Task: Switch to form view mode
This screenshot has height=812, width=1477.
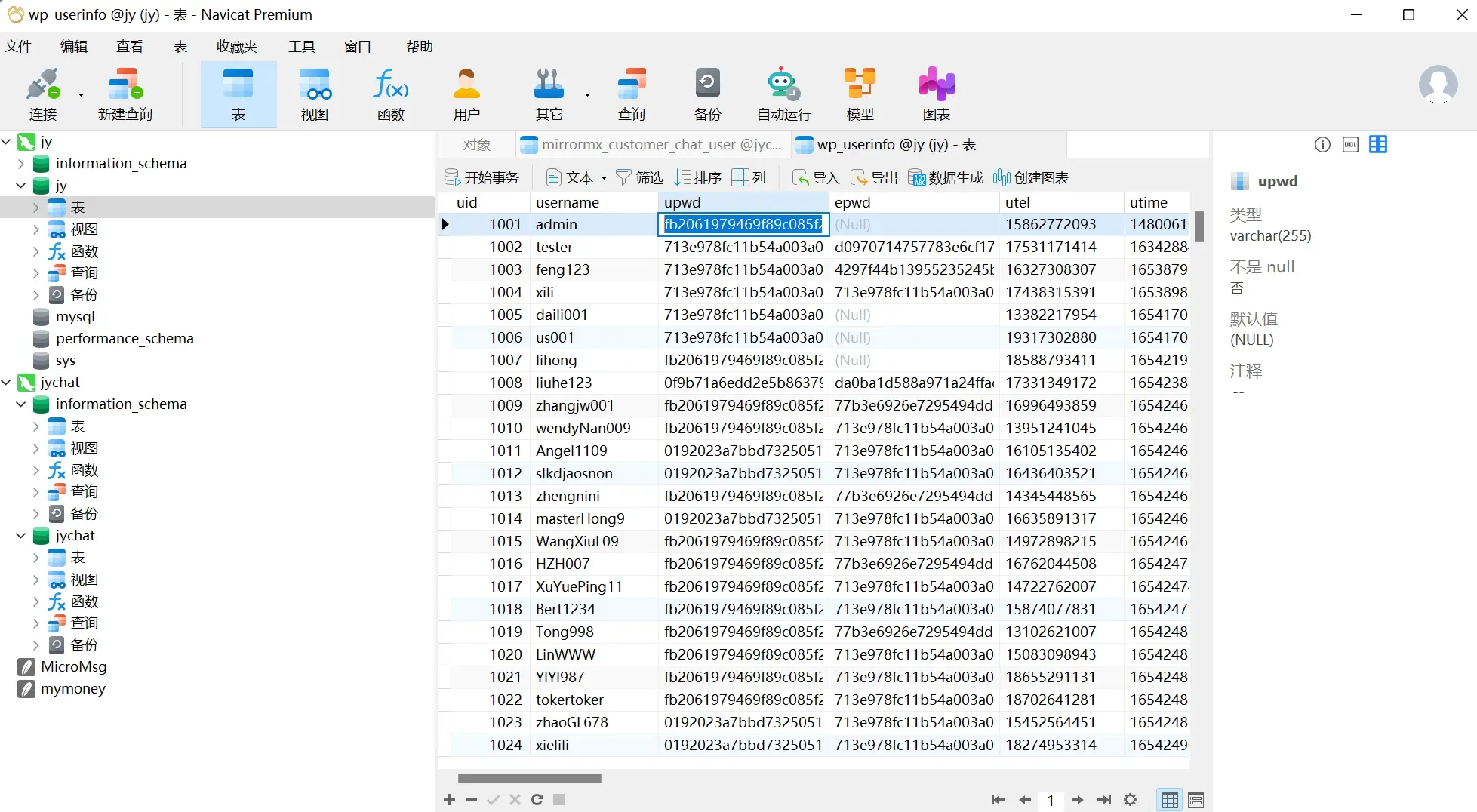Action: point(1195,800)
